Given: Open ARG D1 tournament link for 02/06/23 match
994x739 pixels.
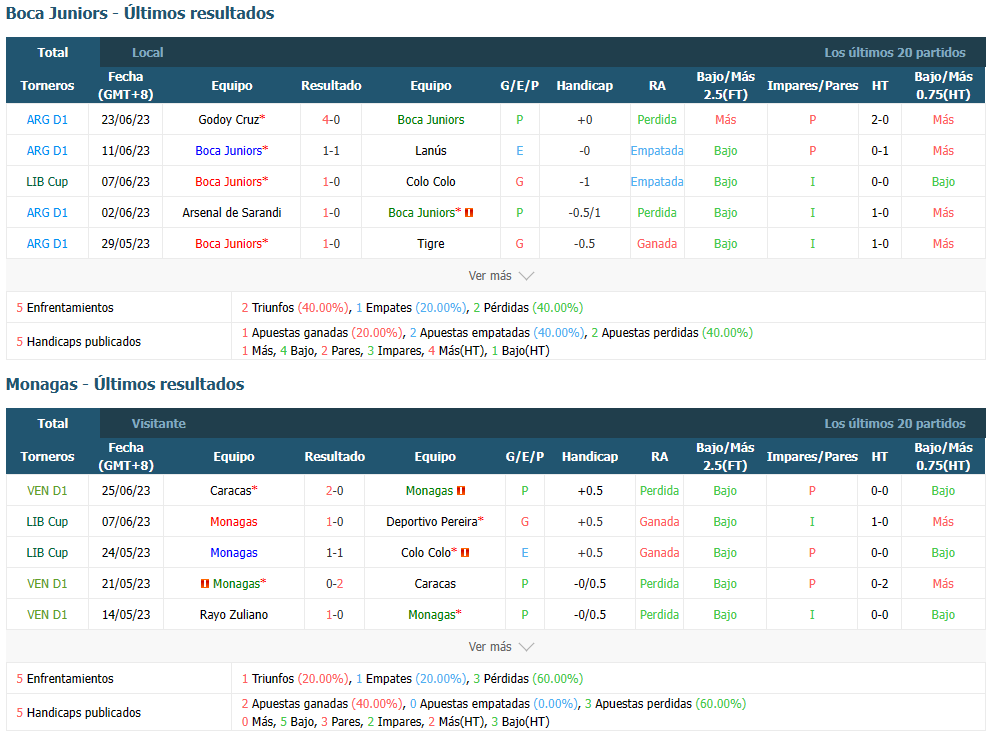Looking at the screenshot, I should click(47, 213).
